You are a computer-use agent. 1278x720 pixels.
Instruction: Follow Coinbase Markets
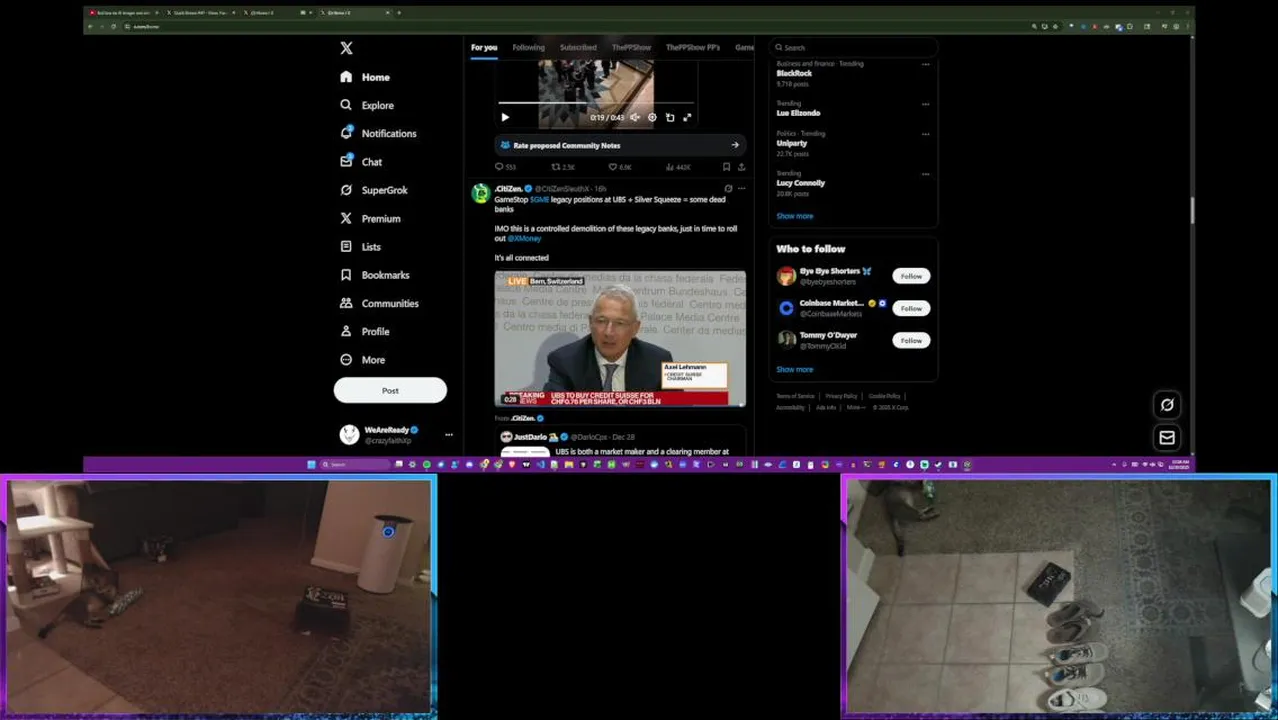pyautogui.click(x=911, y=308)
